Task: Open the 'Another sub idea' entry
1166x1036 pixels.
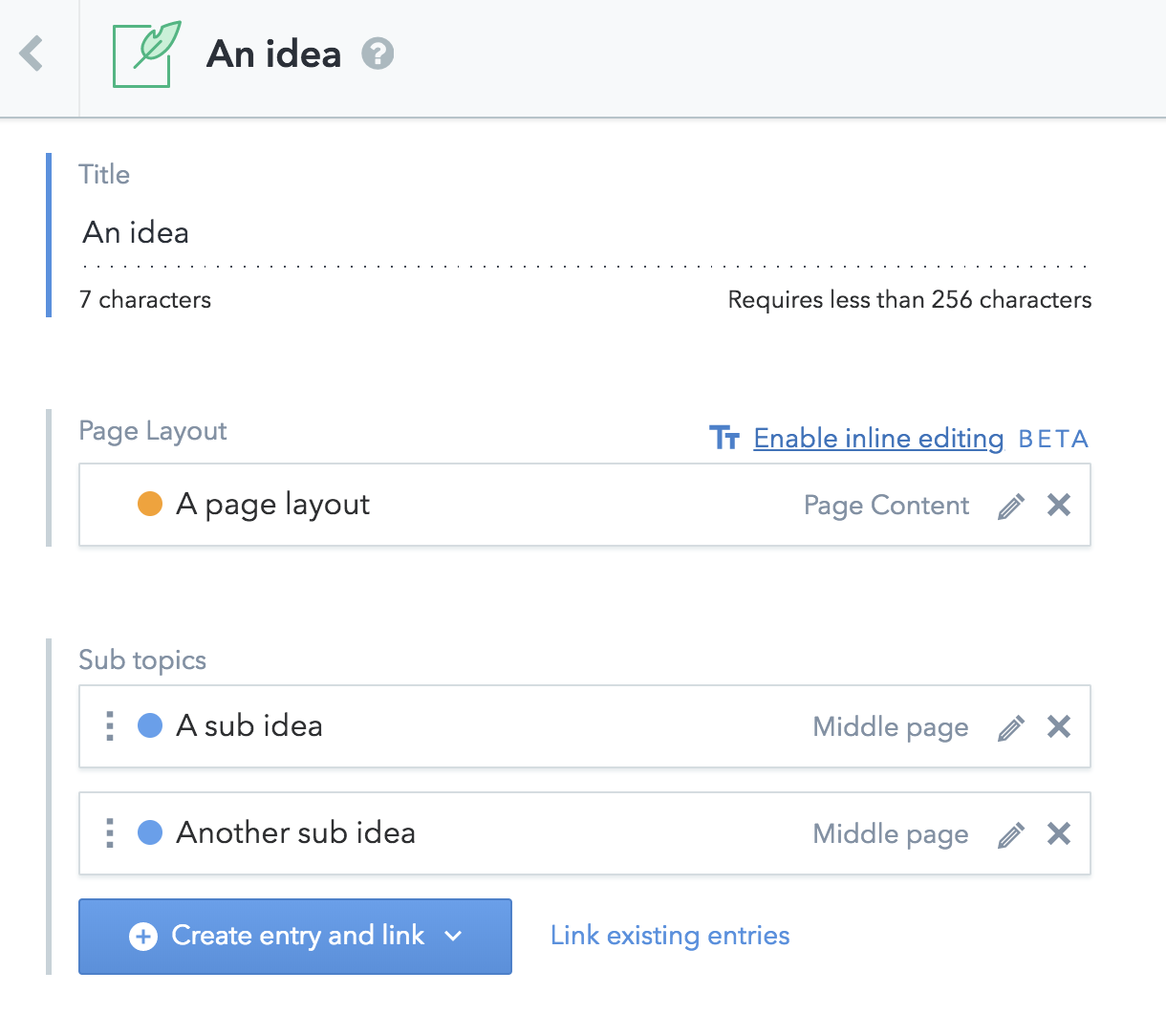Action: pos(295,833)
